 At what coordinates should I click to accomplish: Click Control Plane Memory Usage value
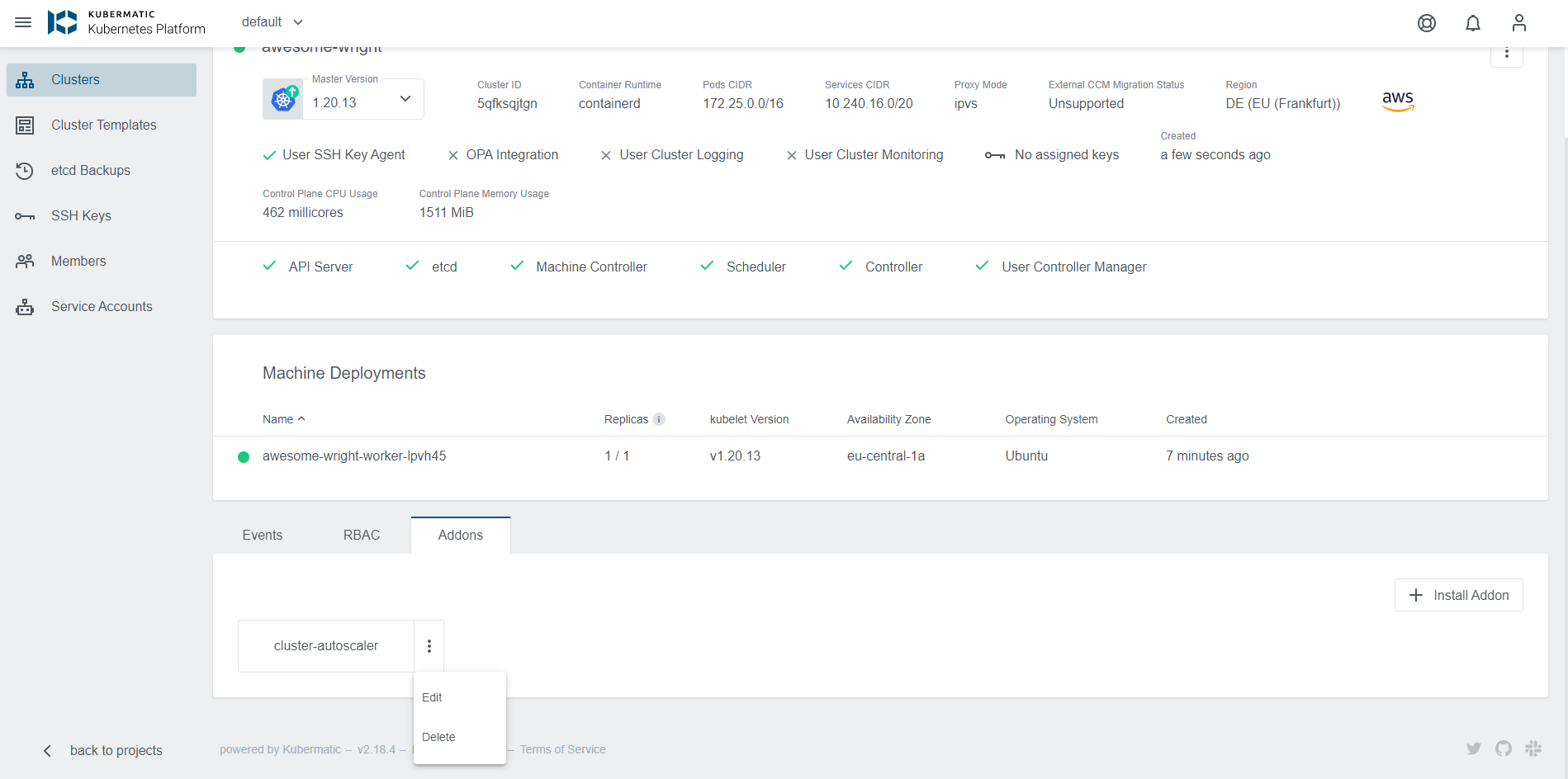447,213
